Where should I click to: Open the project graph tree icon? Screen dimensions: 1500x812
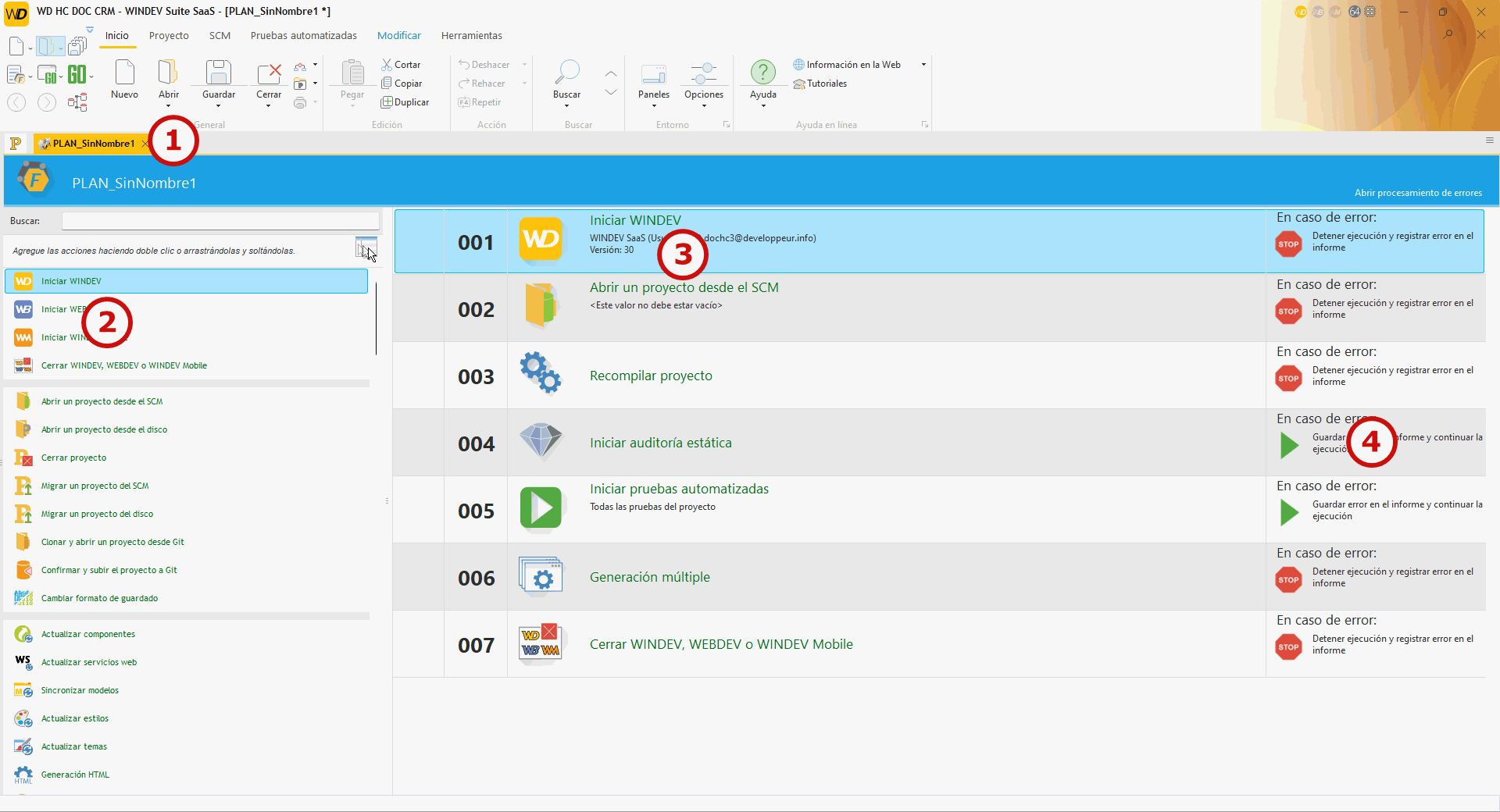click(77, 102)
